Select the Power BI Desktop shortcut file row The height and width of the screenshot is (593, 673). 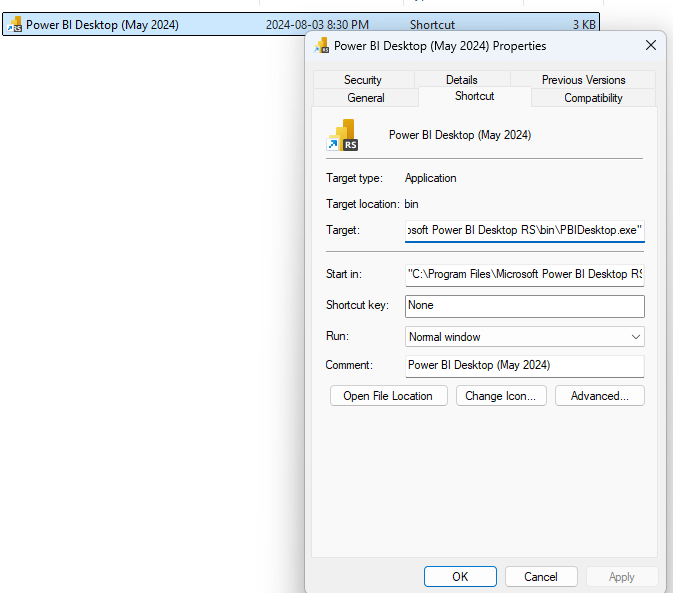pyautogui.click(x=300, y=24)
